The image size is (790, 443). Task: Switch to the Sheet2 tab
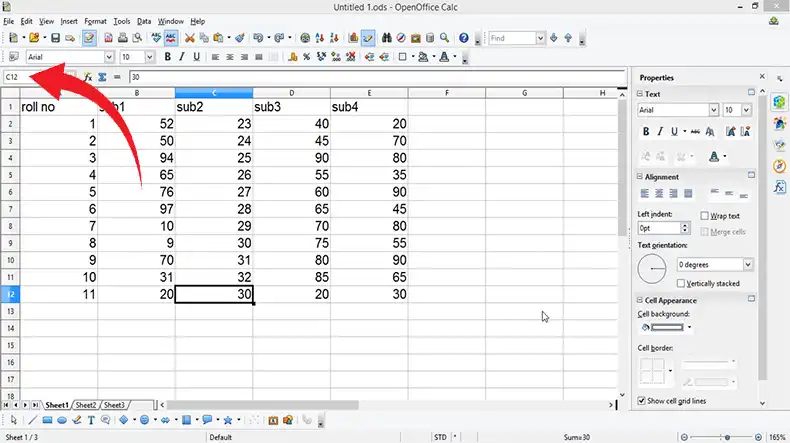[86, 405]
